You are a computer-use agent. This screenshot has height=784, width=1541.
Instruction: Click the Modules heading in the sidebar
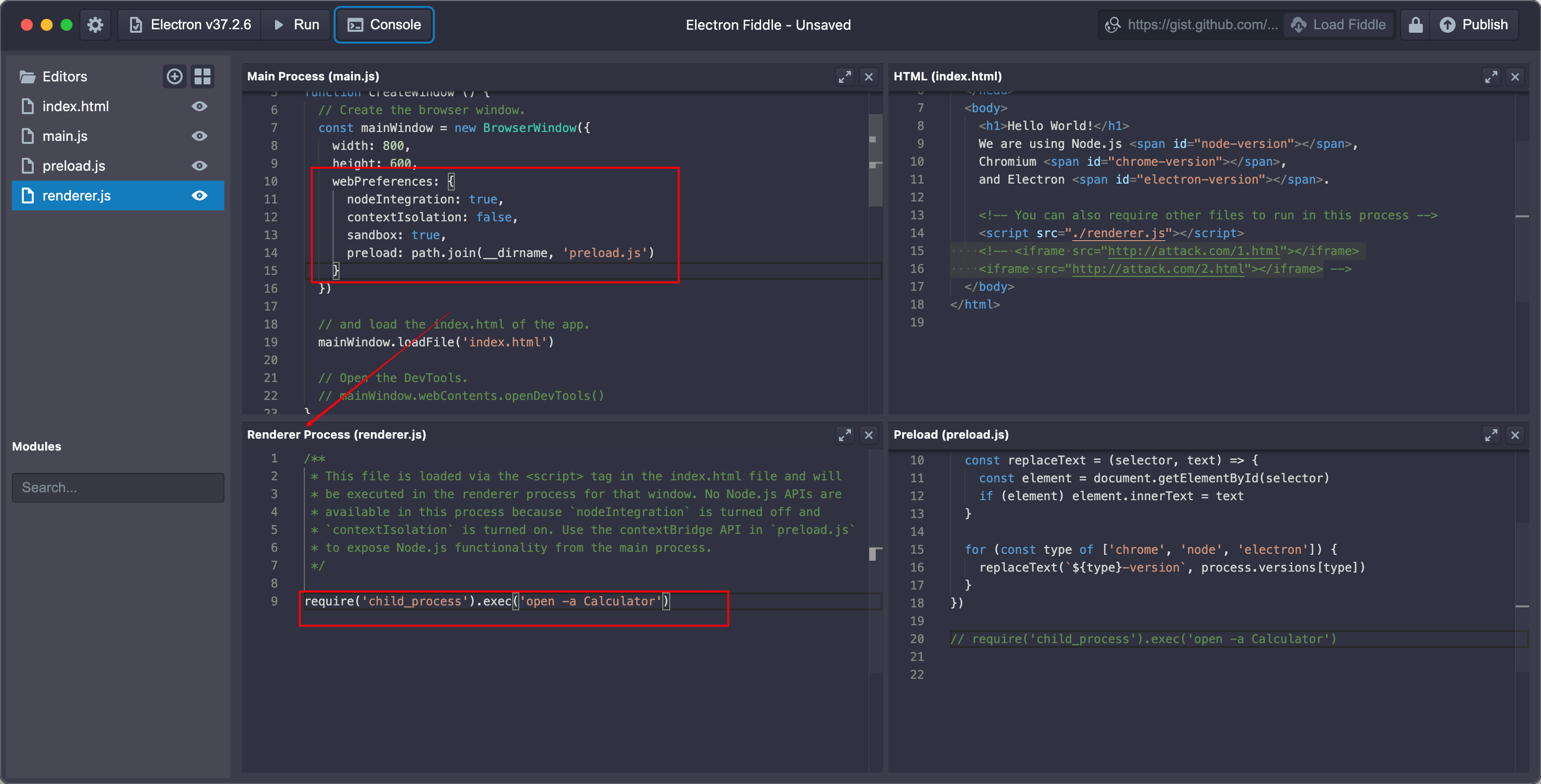pos(37,447)
